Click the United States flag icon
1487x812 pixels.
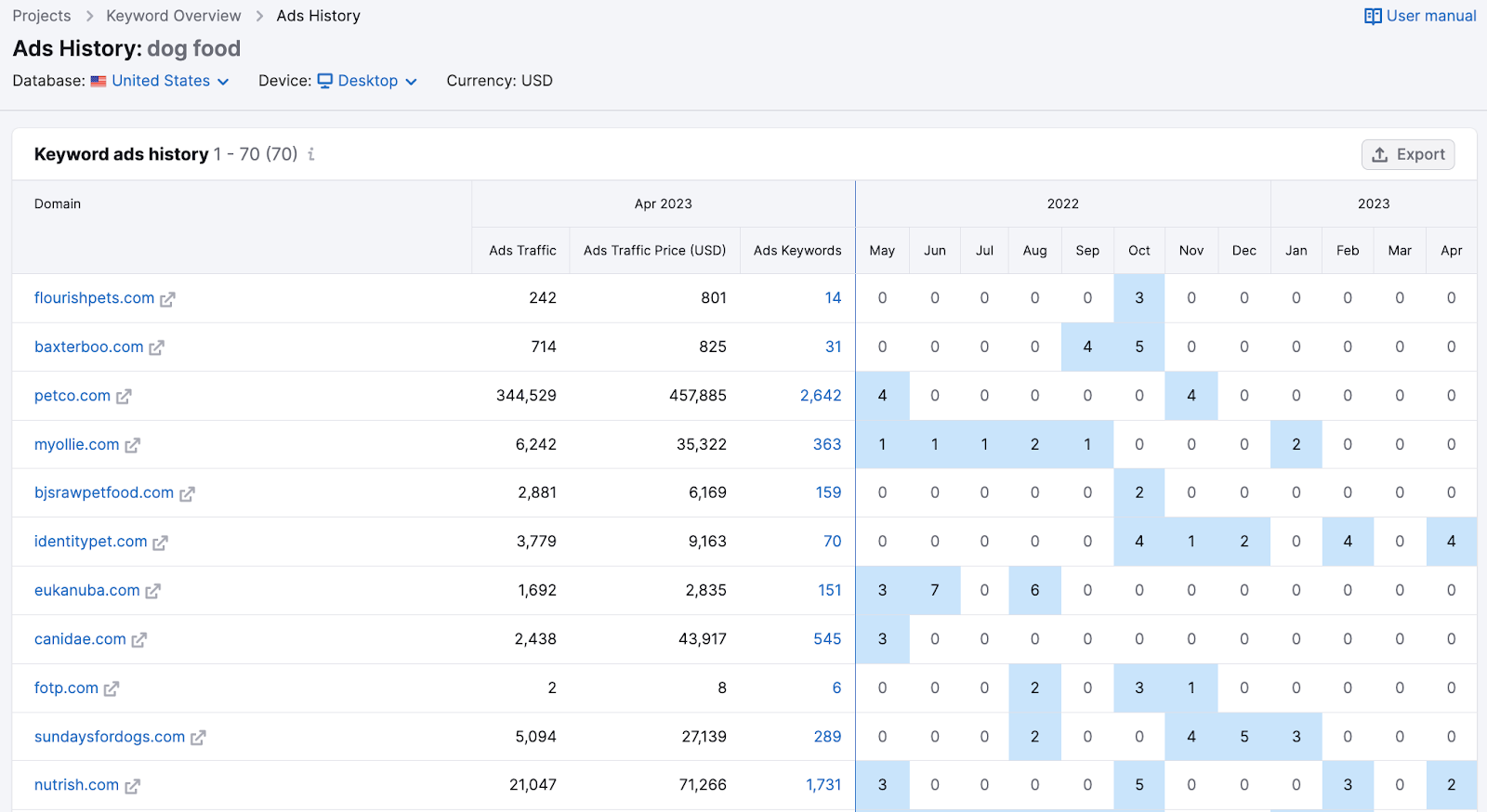tap(99, 81)
